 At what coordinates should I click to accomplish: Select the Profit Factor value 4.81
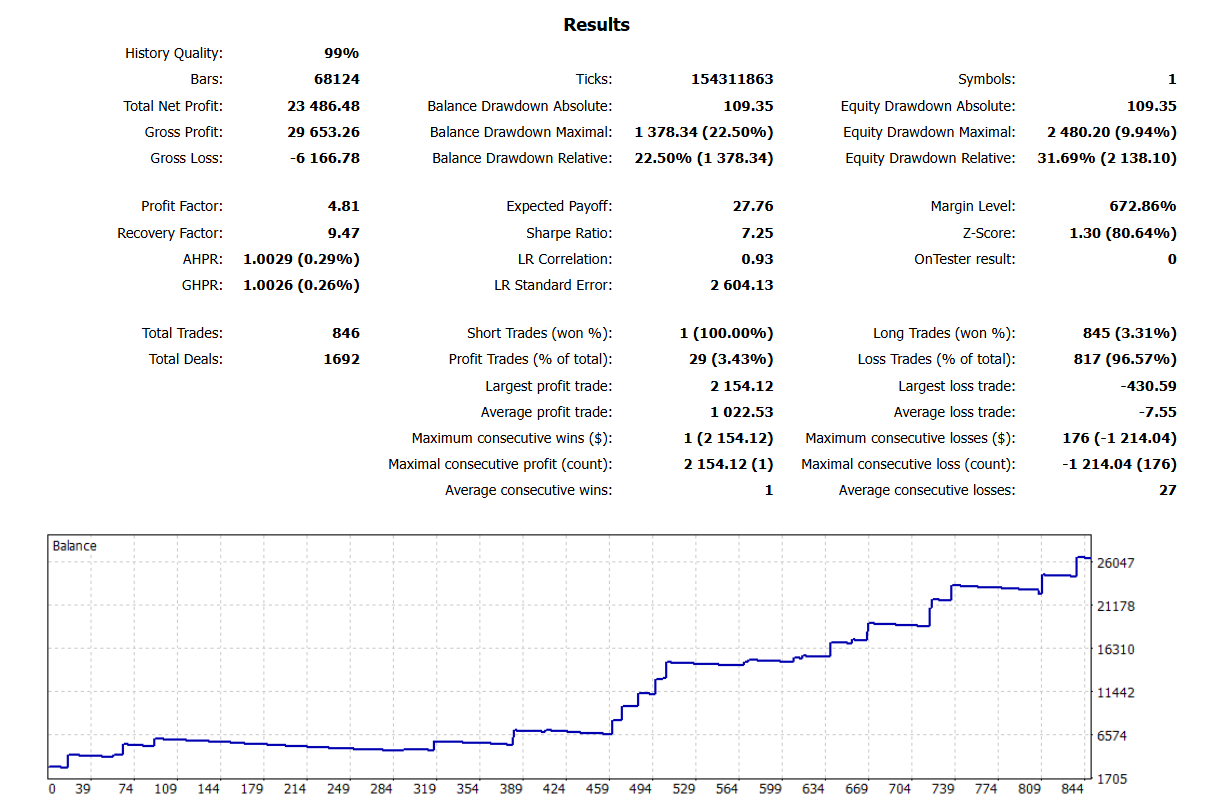coord(342,207)
